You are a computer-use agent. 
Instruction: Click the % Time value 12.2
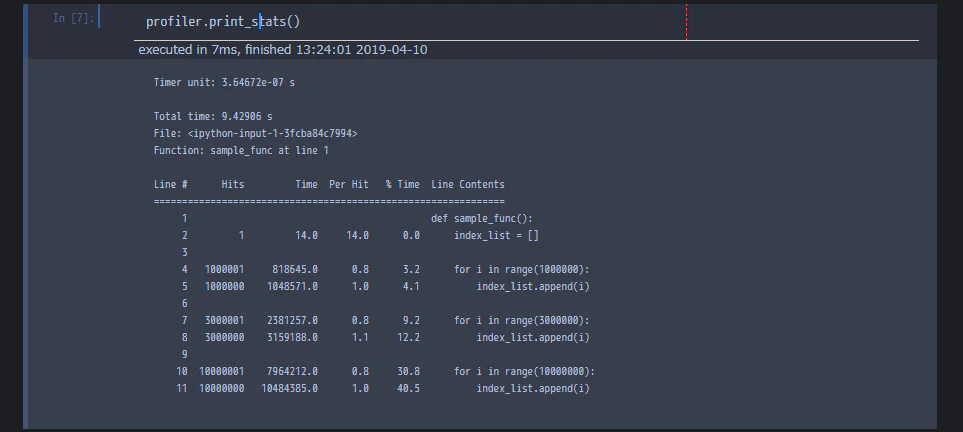(x=408, y=337)
